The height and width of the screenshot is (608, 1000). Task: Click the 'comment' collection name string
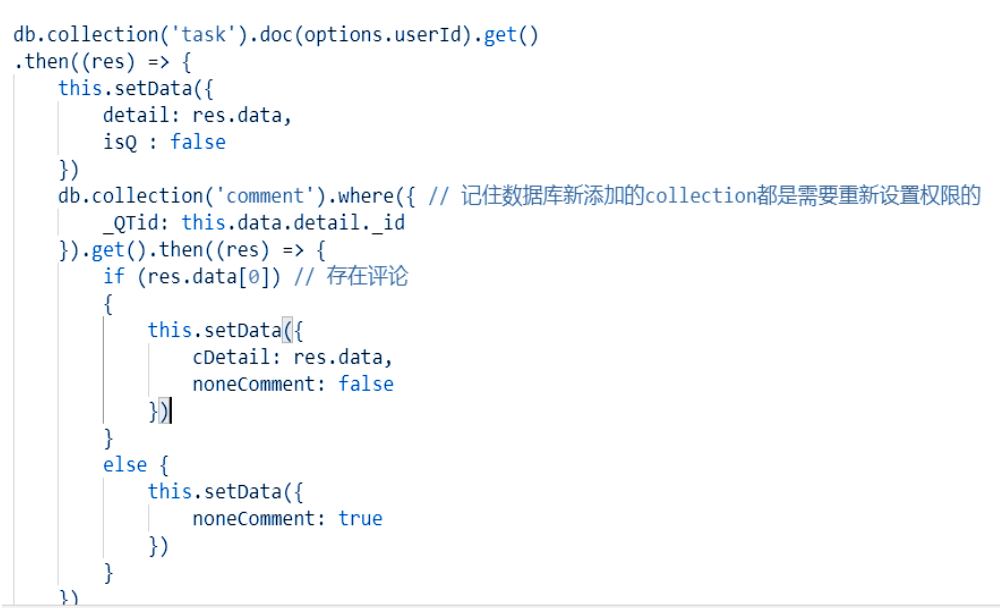pyautogui.click(x=265, y=196)
